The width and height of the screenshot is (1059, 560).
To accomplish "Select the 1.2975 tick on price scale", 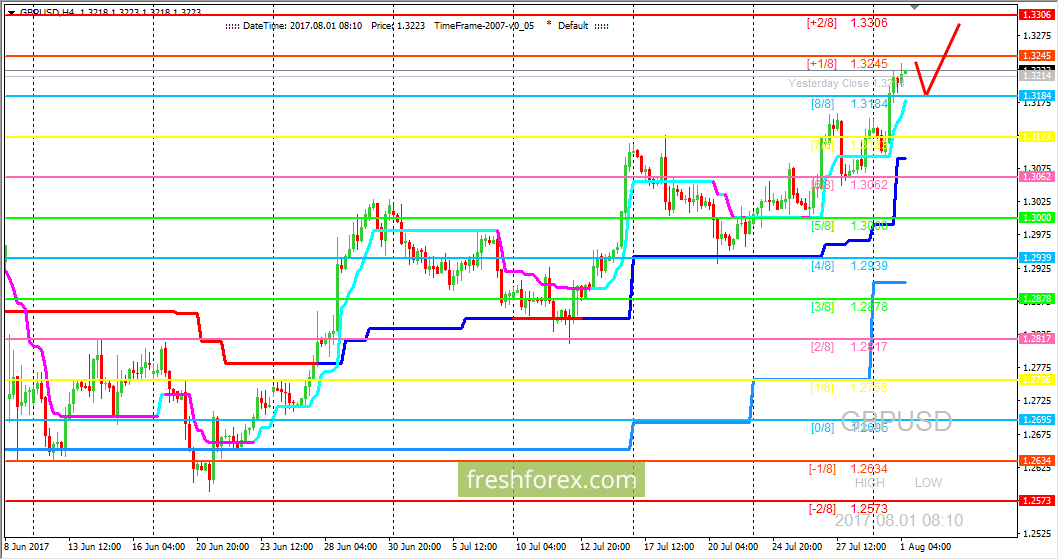I will click(1037, 234).
